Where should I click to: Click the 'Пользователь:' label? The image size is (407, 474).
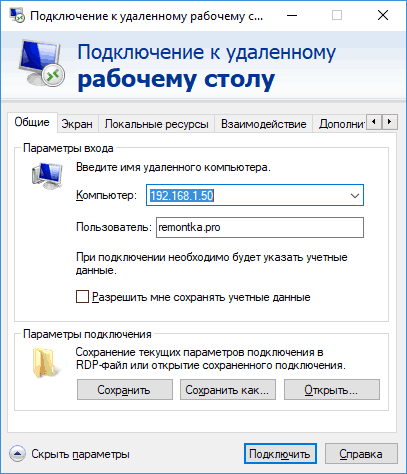[x=114, y=227]
